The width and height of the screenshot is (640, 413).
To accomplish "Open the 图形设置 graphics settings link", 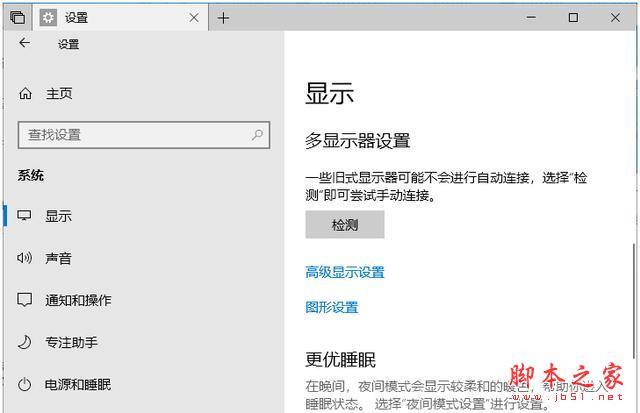I will 331,307.
